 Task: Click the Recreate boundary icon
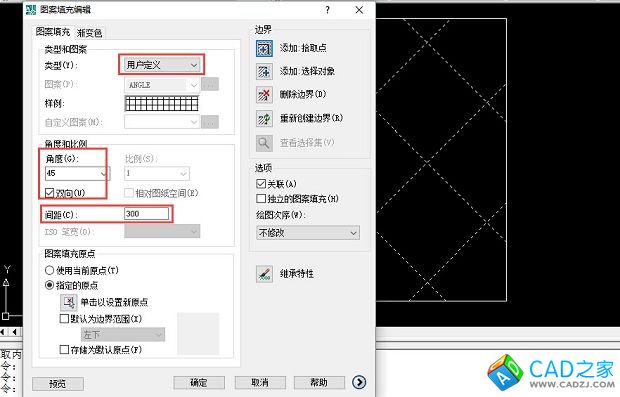tap(264, 119)
